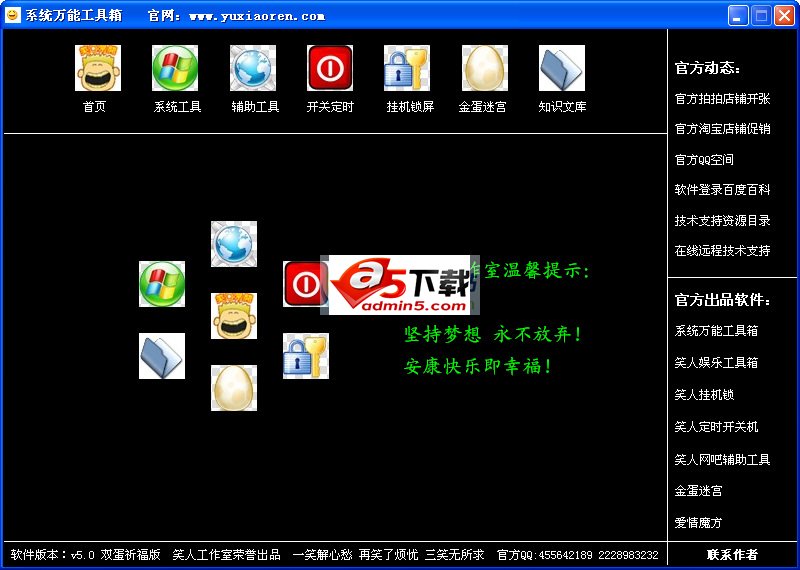Open 金蛋迷宫 link in right sidebar

point(698,491)
